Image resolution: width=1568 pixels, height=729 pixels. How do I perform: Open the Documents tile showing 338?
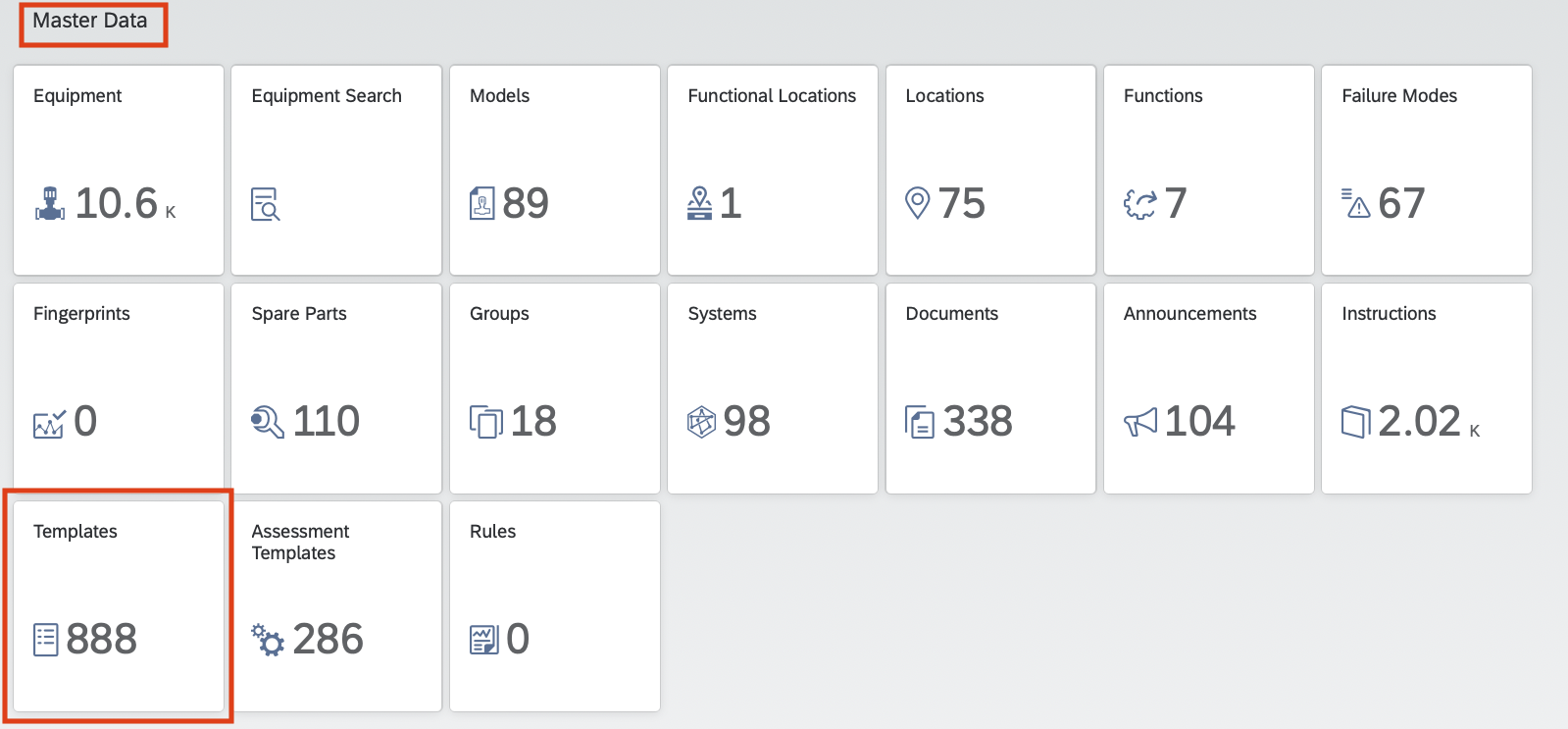tap(990, 389)
